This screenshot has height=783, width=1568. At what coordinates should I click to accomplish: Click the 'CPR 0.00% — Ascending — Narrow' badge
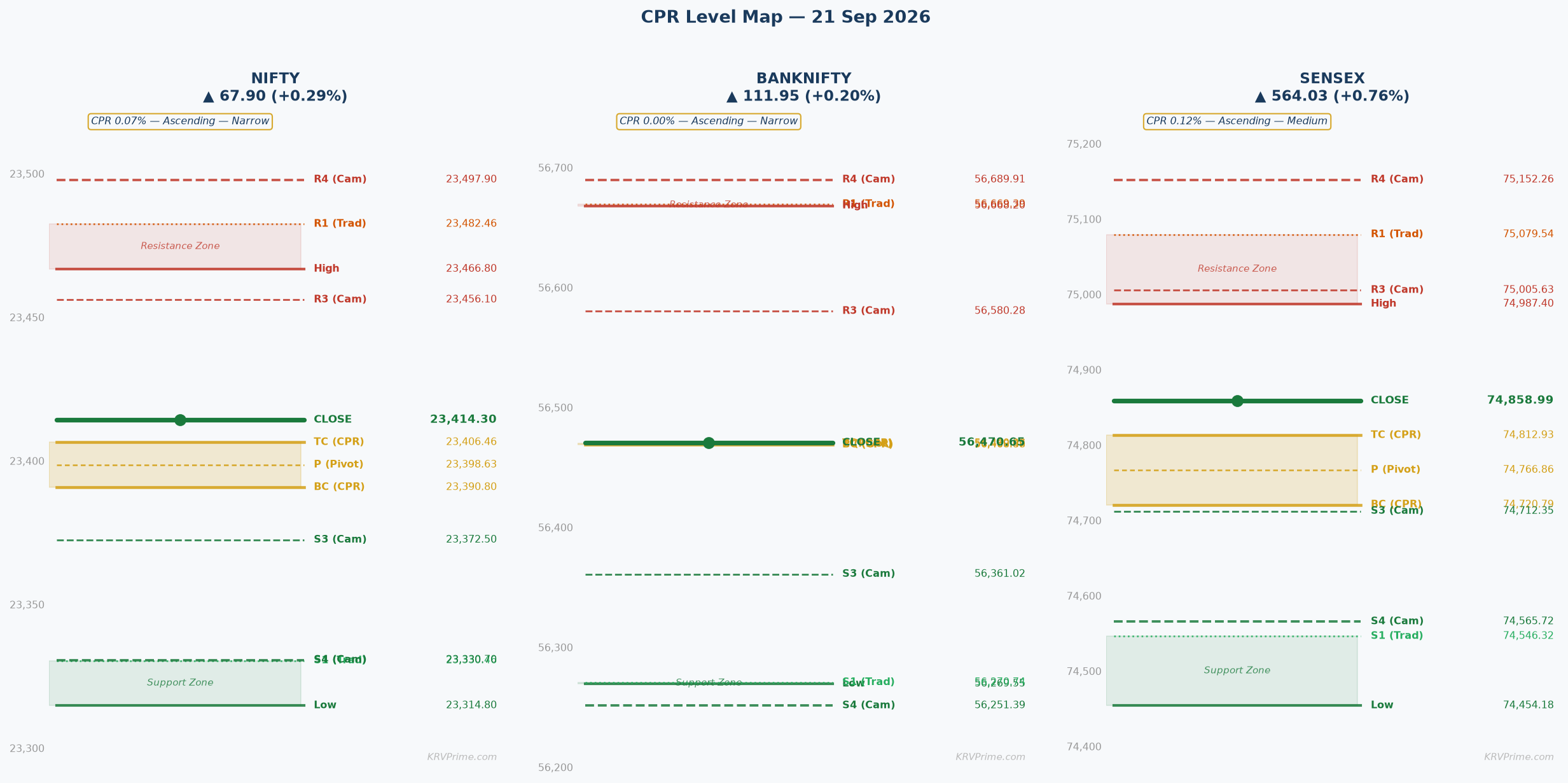tap(709, 121)
